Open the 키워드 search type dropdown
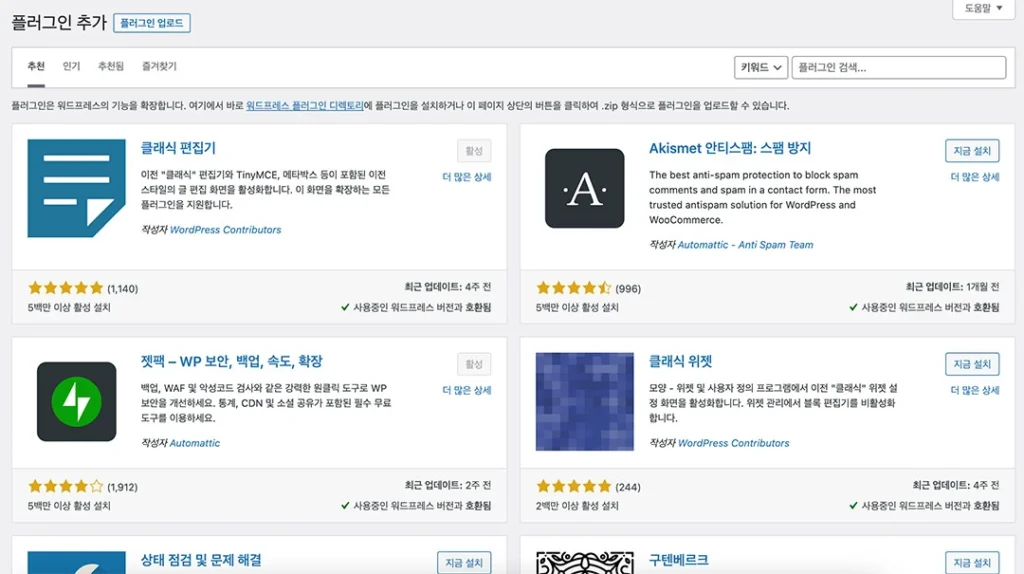 coord(761,67)
